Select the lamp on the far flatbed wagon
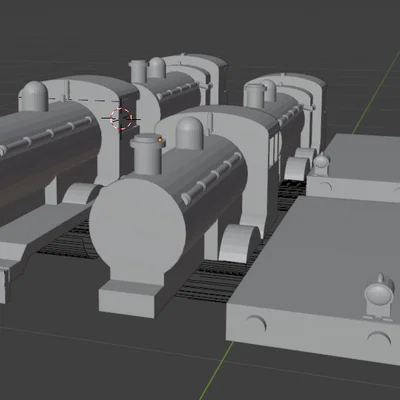 point(320,164)
